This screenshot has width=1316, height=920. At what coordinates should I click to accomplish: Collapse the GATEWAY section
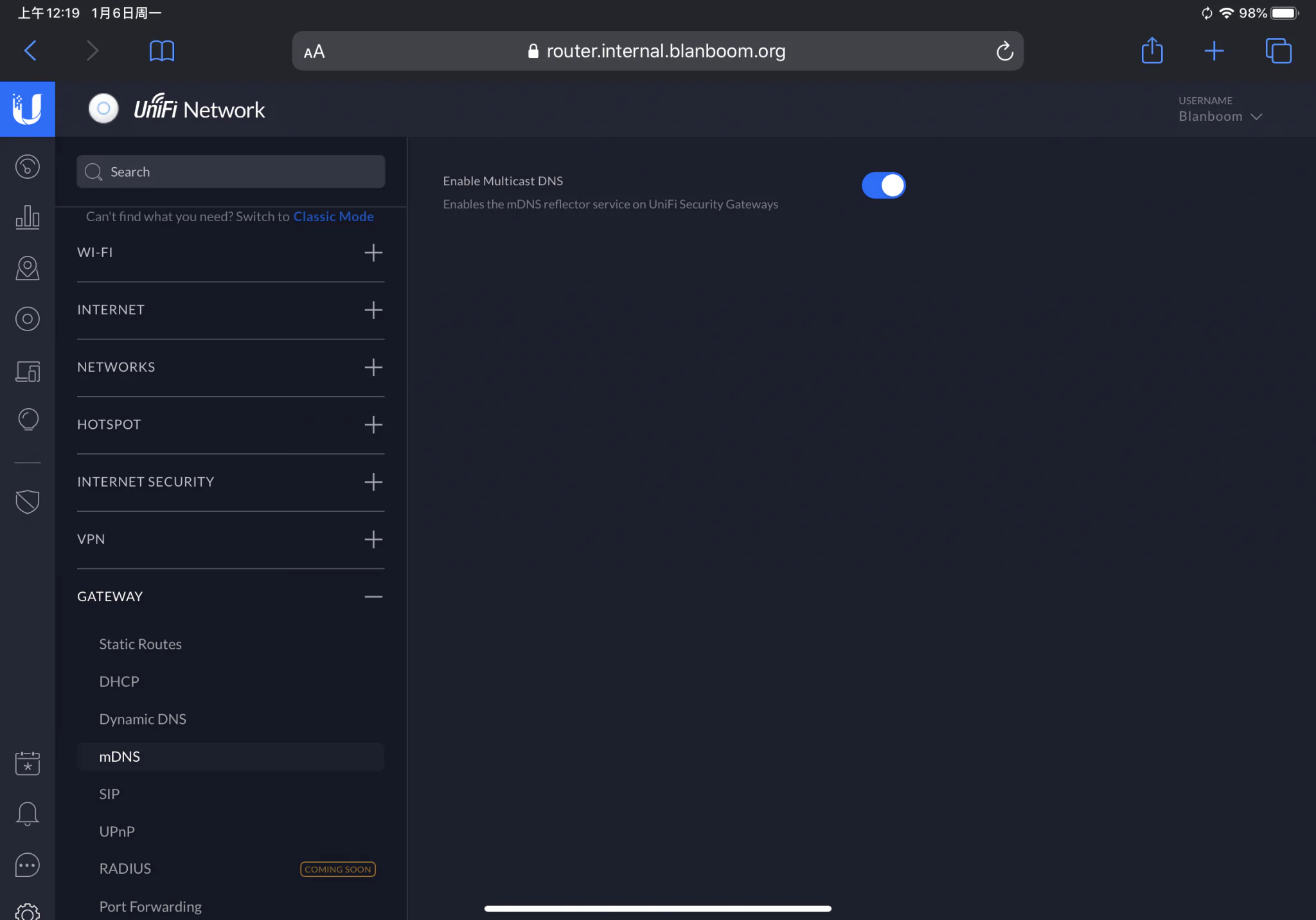[373, 597]
